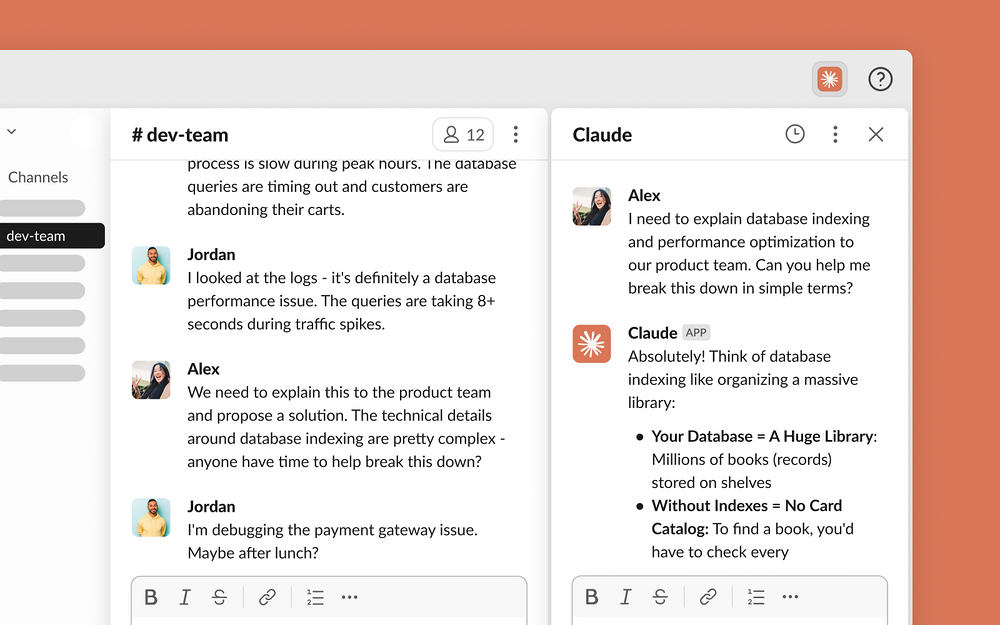The height and width of the screenshot is (625, 1000).
Task: Click Alex's avatar in dev-team channel
Action: (x=151, y=380)
